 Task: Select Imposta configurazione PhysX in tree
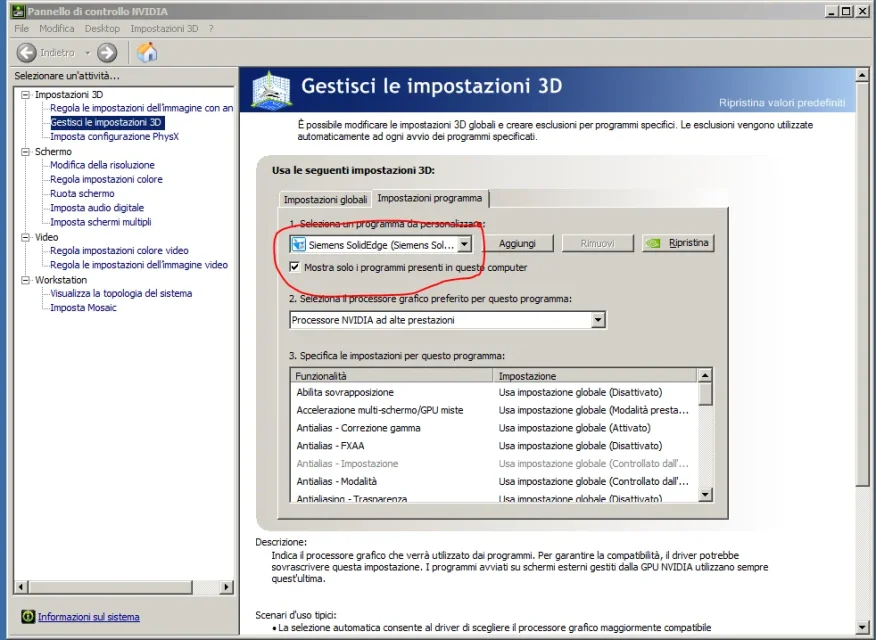point(114,137)
